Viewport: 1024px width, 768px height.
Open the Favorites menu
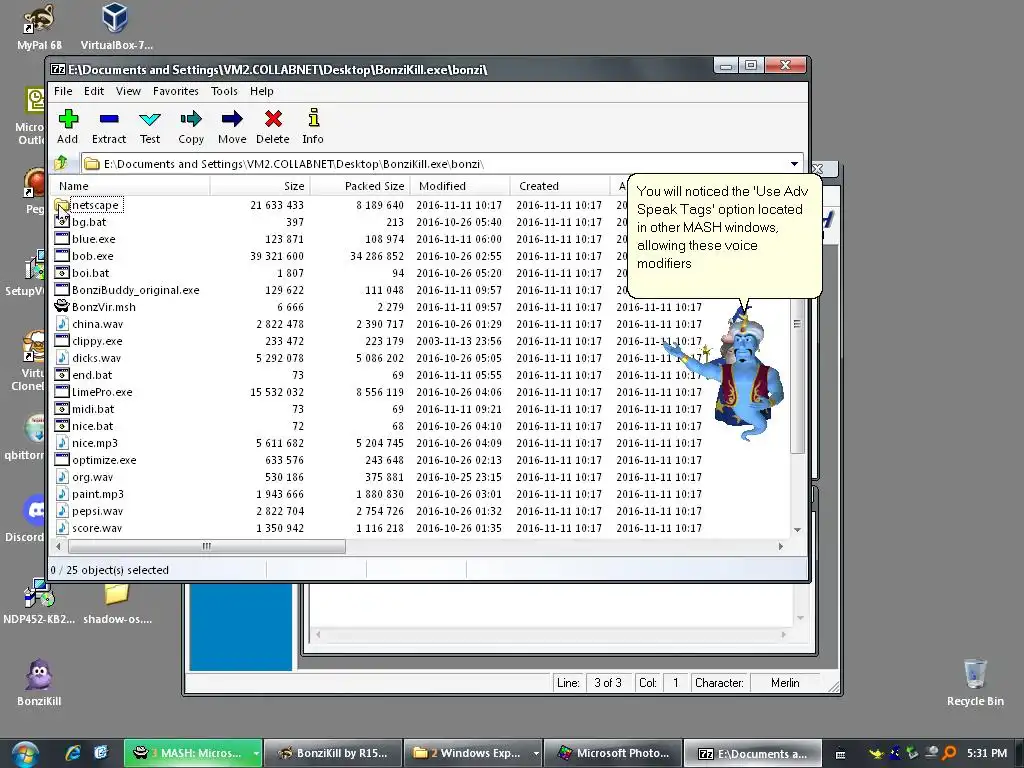[175, 91]
